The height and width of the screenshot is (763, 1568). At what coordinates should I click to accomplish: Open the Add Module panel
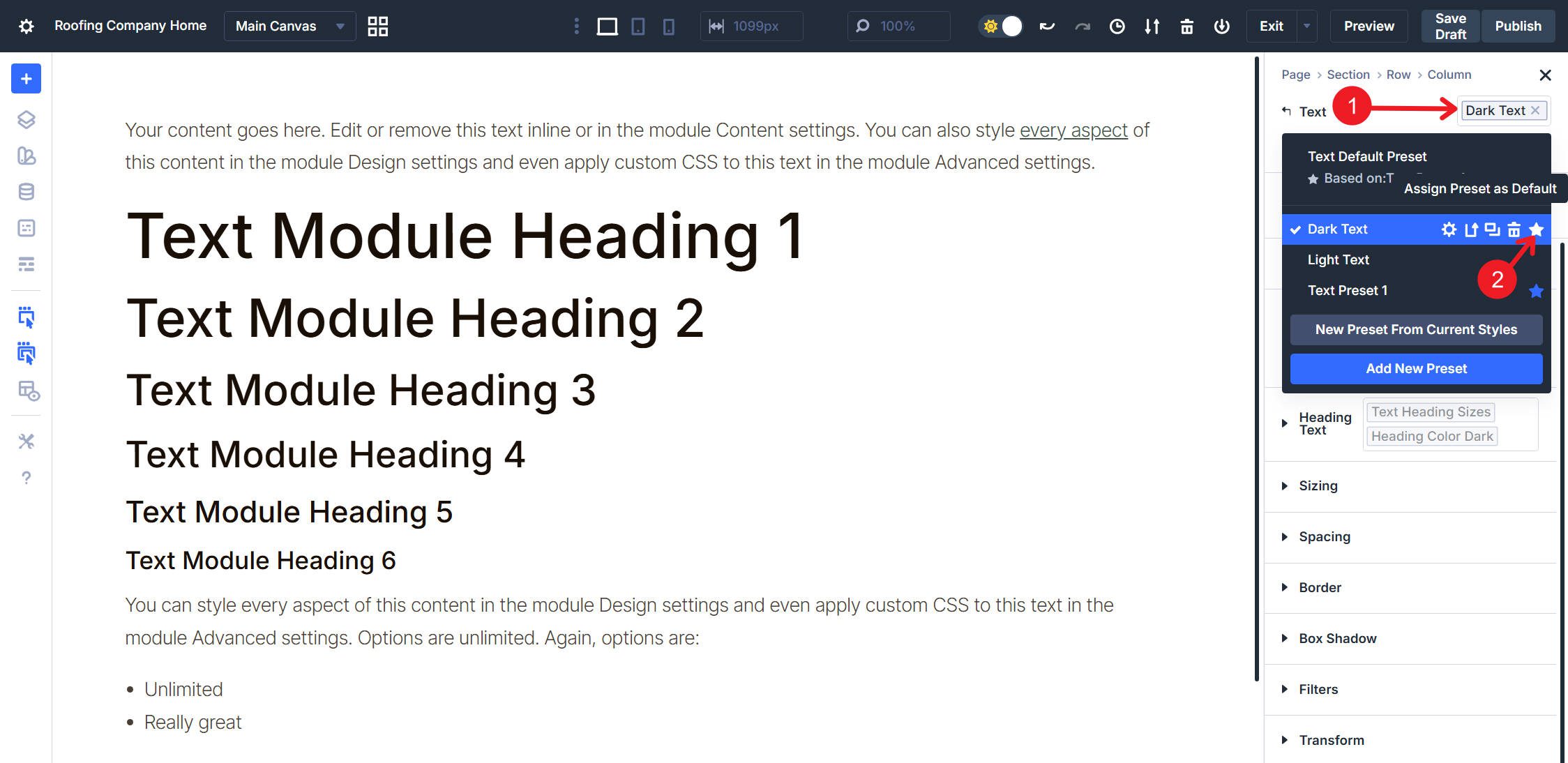(25, 78)
